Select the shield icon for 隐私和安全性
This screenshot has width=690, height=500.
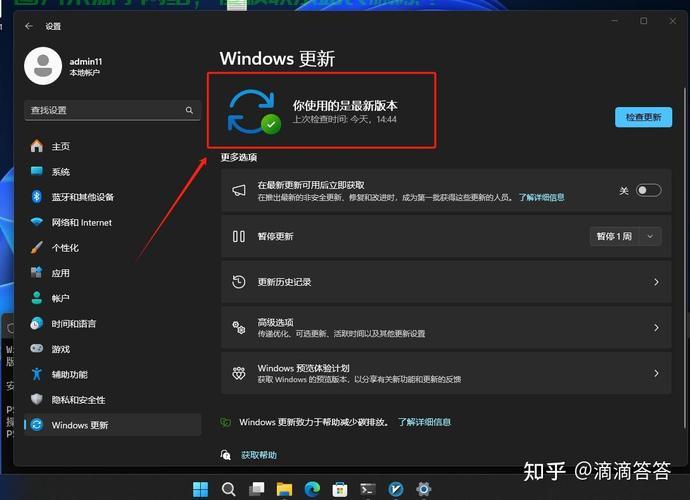tap(37, 399)
